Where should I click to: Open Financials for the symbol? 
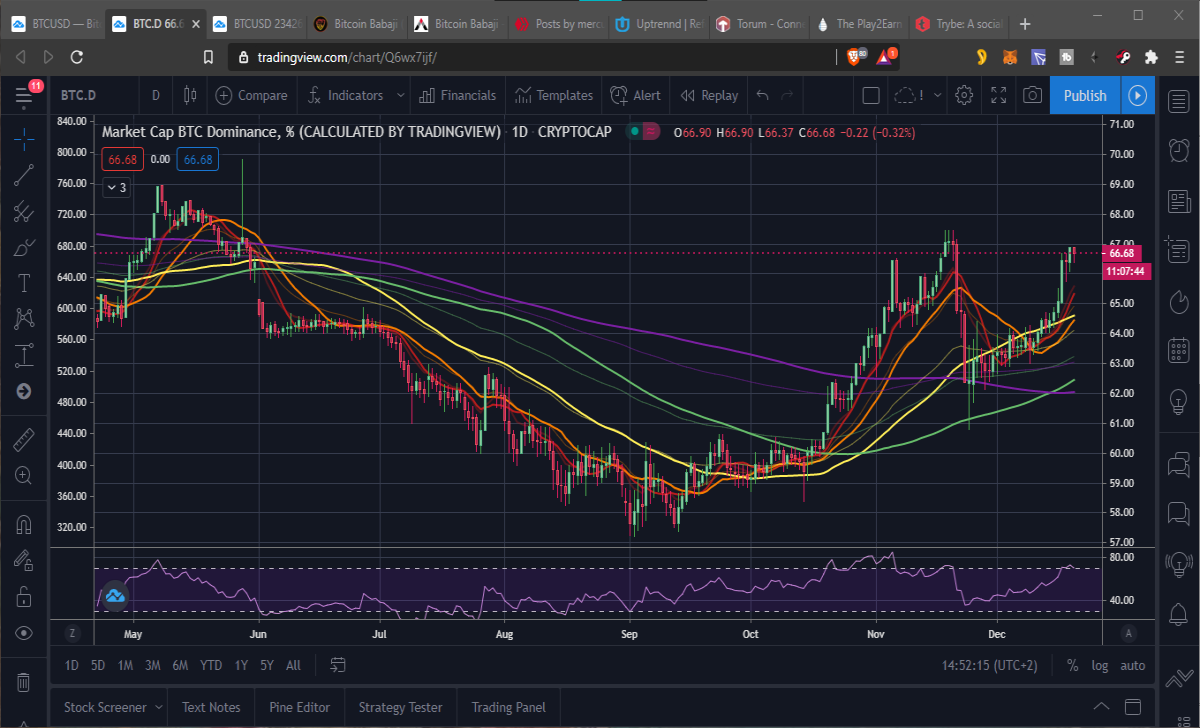[457, 95]
